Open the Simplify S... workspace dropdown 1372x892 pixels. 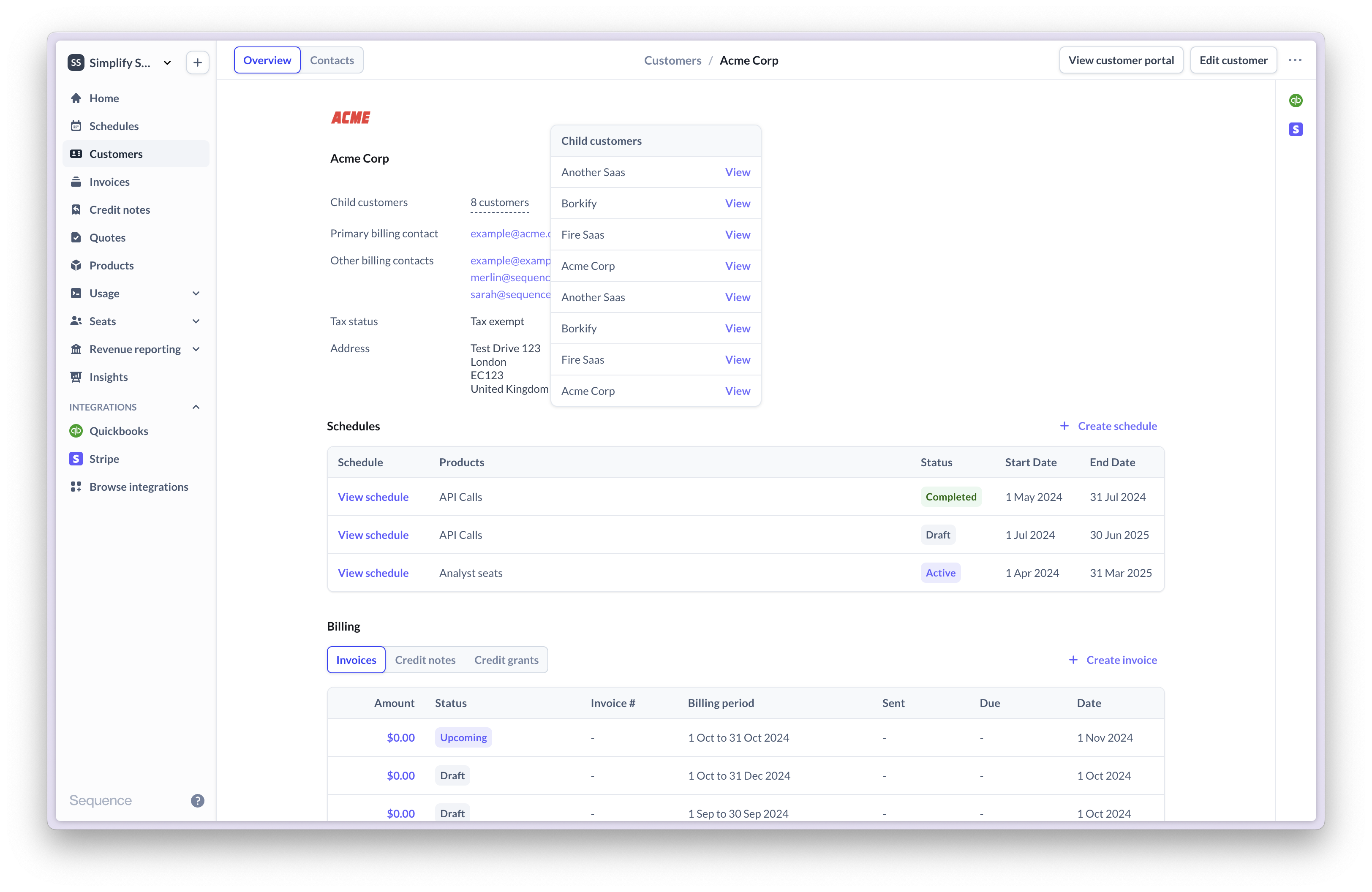tap(120, 62)
